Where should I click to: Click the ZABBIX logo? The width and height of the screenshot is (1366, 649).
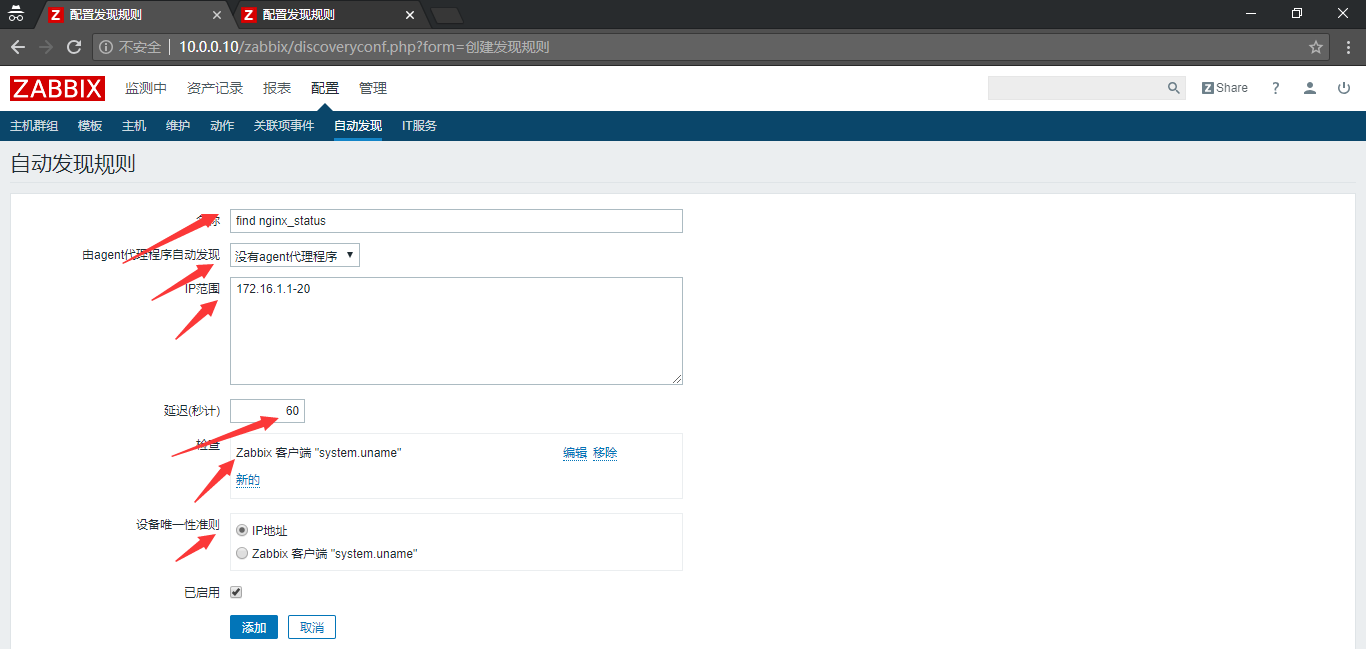[x=57, y=88]
